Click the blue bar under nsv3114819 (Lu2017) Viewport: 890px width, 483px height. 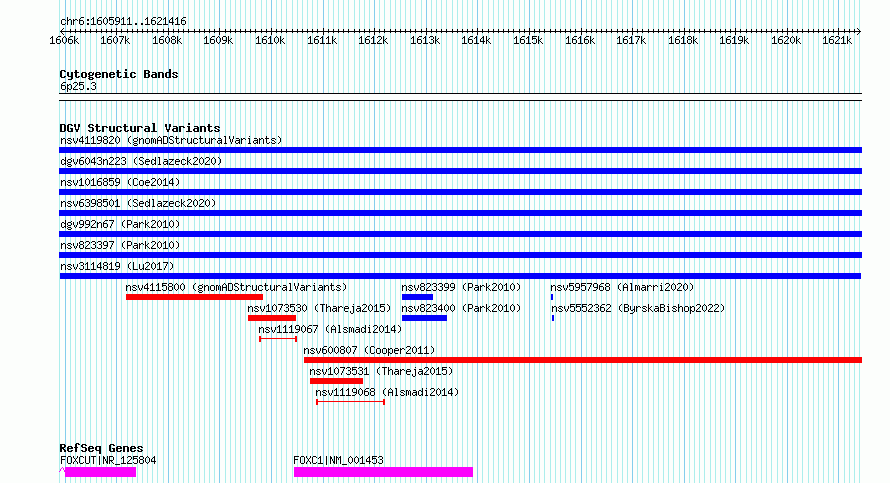(460, 276)
